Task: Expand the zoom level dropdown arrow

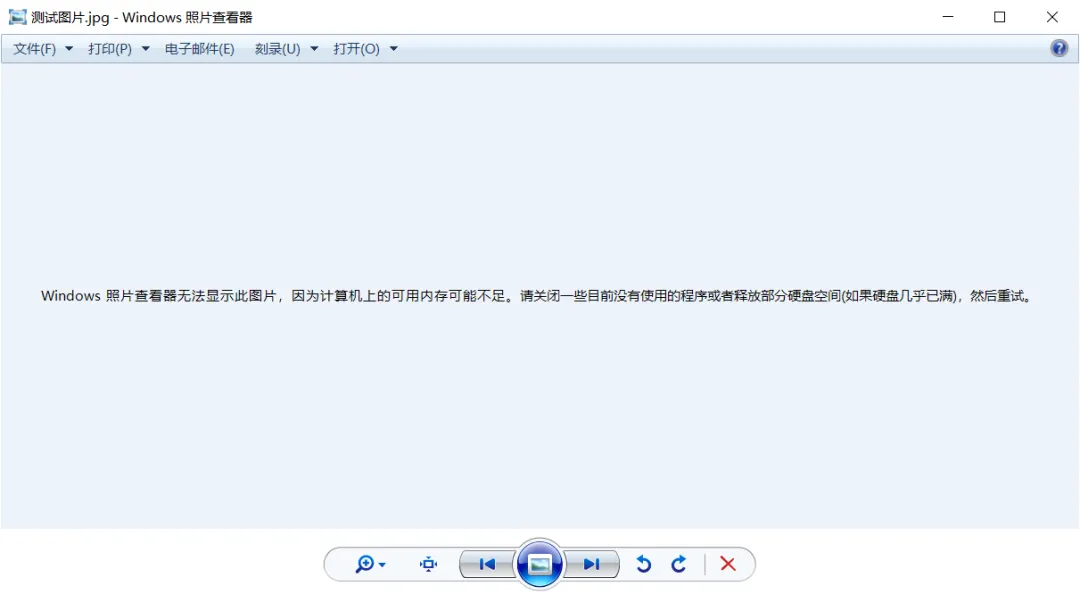Action: (380, 564)
